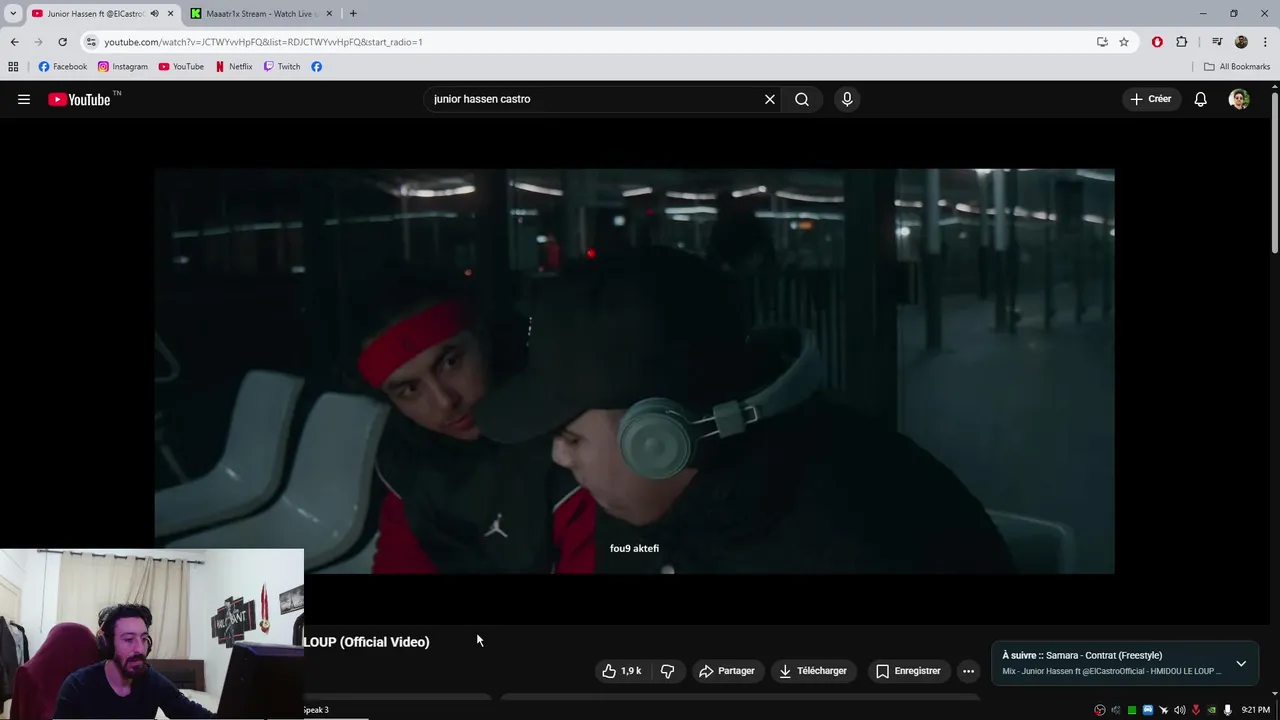Open the All Bookmarks folder
The width and height of the screenshot is (1280, 720).
1237,67
